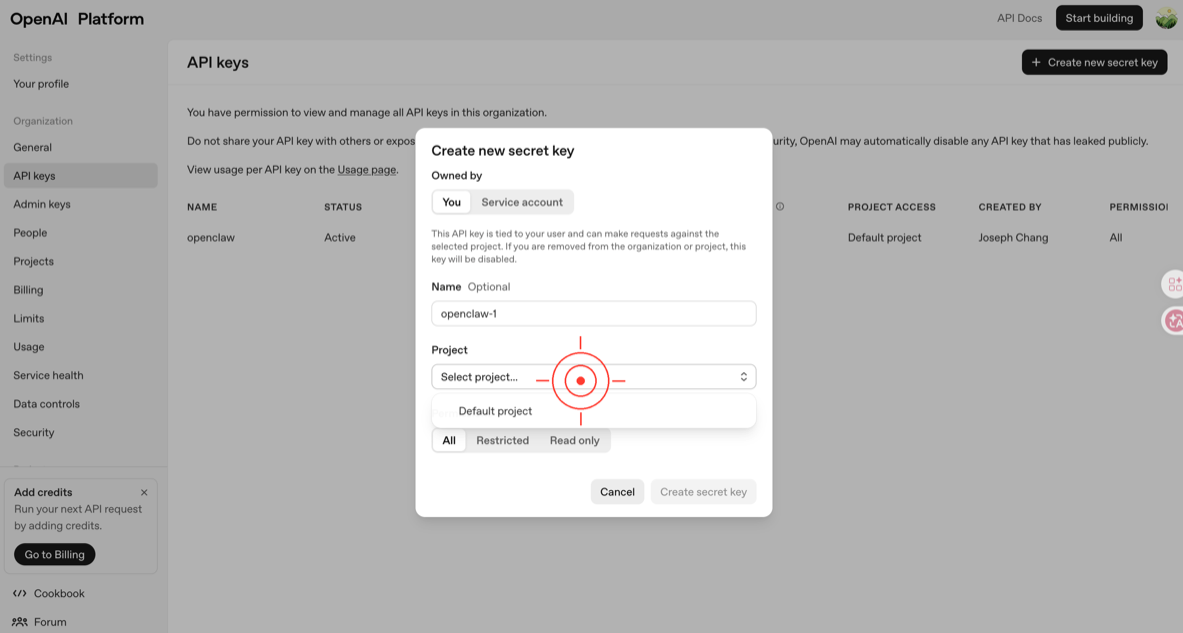Cancel the new secret key dialog

(x=617, y=491)
